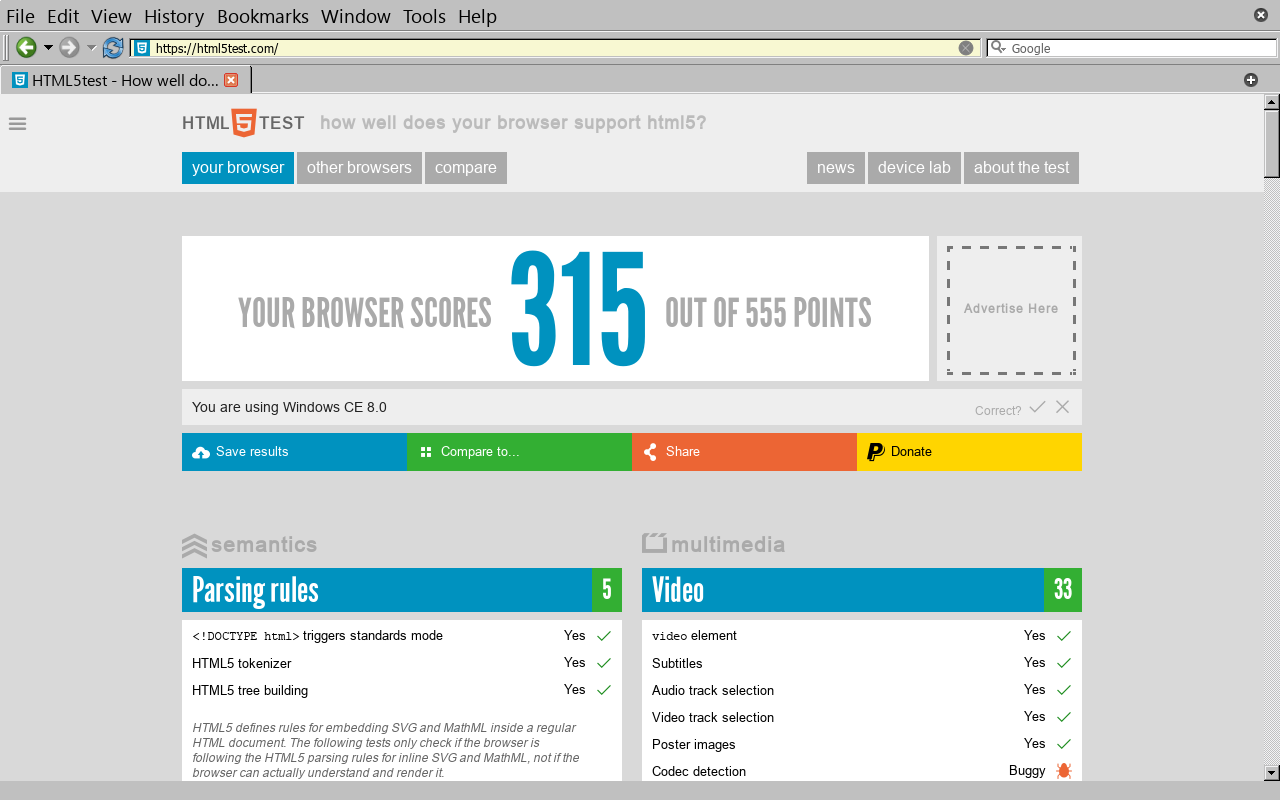Confirm browser identification with the checkmark icon
1280x800 pixels.
point(1037,407)
